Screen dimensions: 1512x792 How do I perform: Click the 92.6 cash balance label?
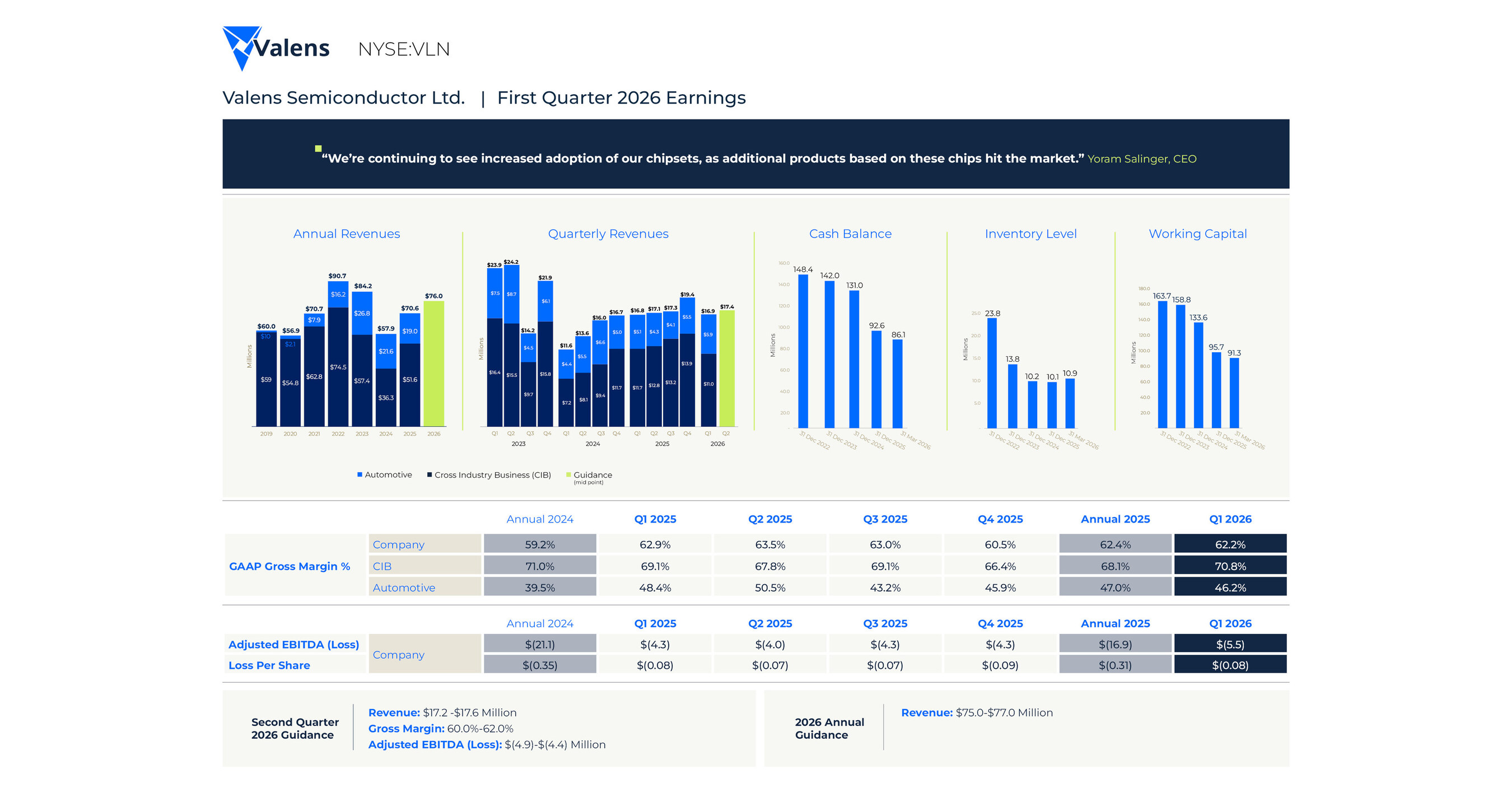tap(876, 325)
